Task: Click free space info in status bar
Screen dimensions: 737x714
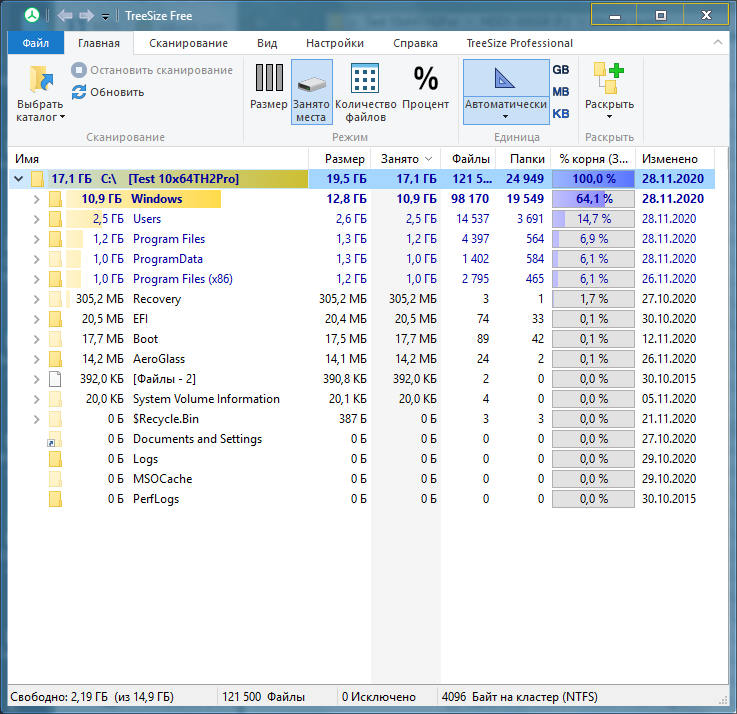Action: coord(92,697)
